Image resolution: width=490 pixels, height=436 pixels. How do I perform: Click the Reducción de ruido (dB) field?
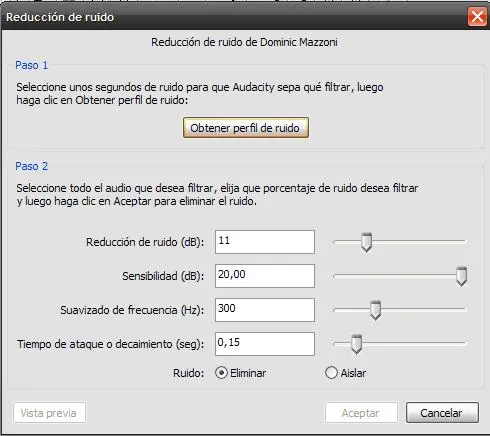click(265, 242)
